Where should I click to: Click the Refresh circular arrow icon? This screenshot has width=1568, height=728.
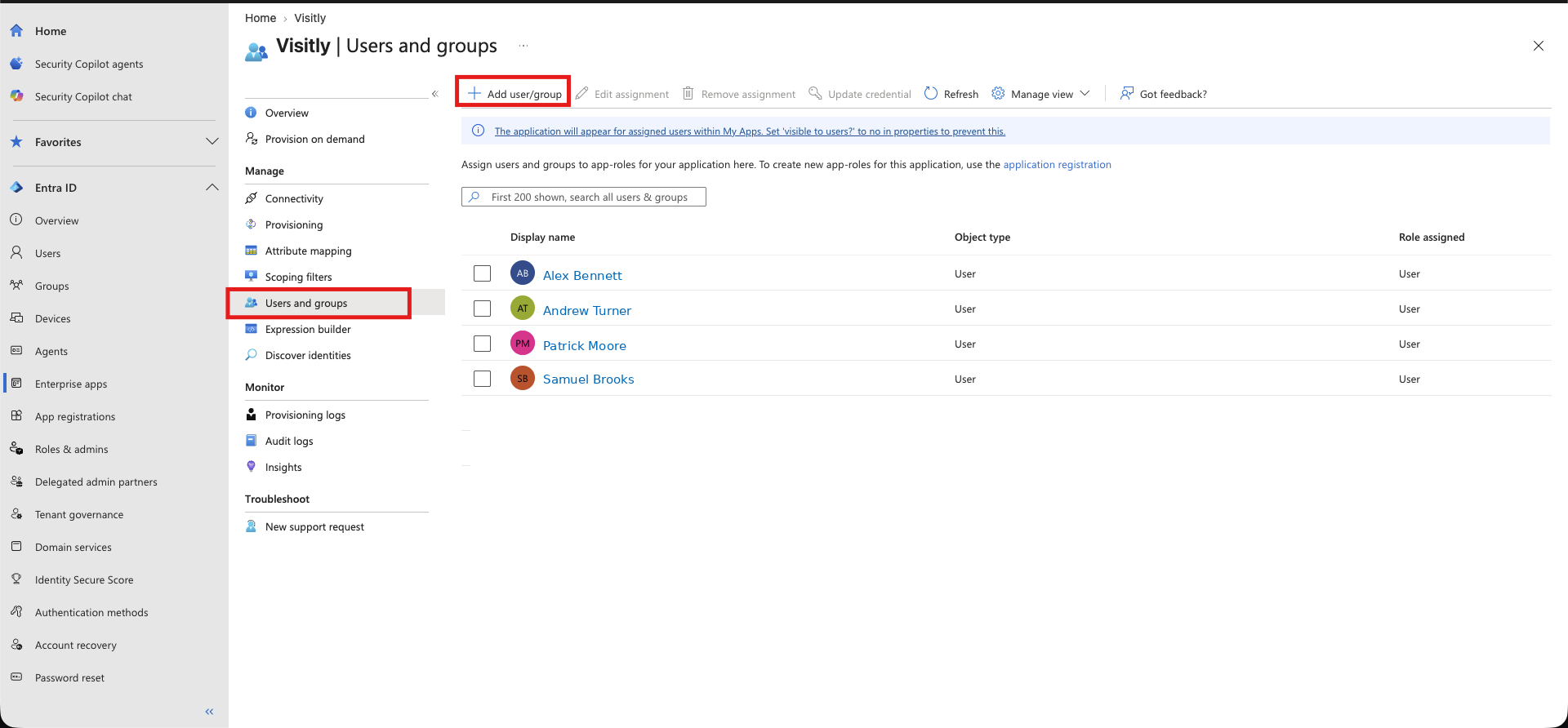[931, 93]
